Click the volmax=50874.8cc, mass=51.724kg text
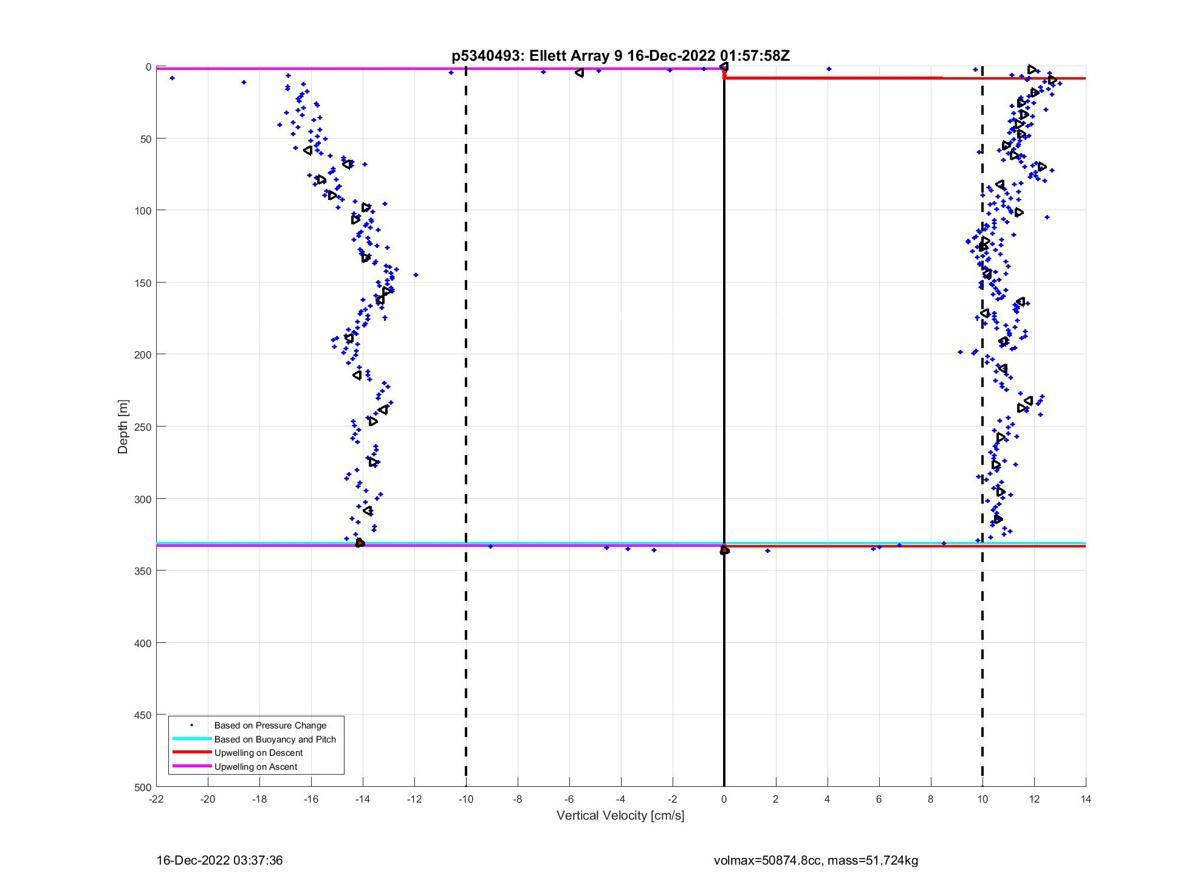The height and width of the screenshot is (885, 1200). [816, 860]
